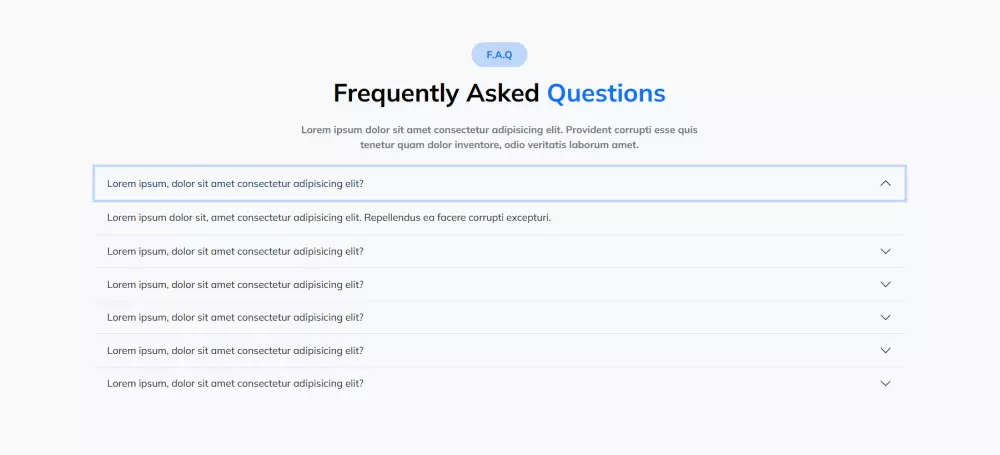Toggle the third FAQ question by its text
This screenshot has height=455, width=1000.
pyautogui.click(x=235, y=284)
